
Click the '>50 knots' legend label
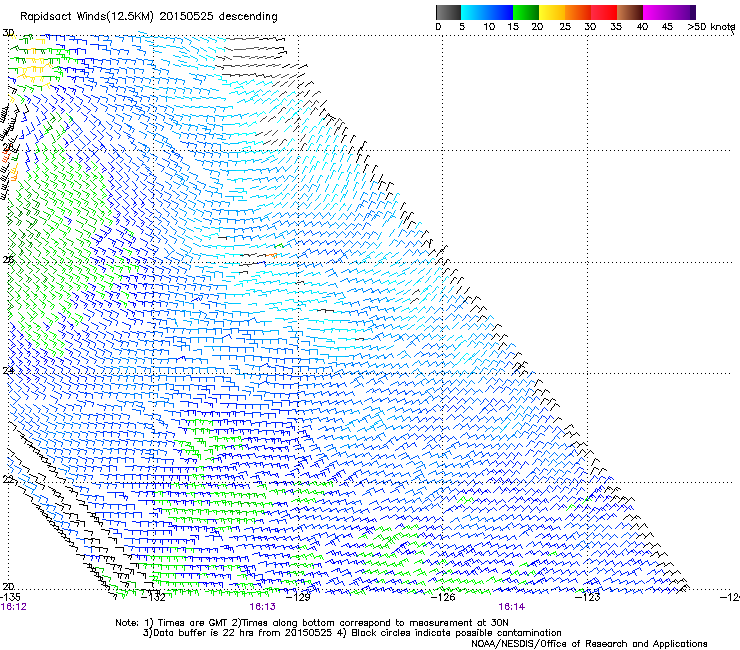tap(711, 27)
